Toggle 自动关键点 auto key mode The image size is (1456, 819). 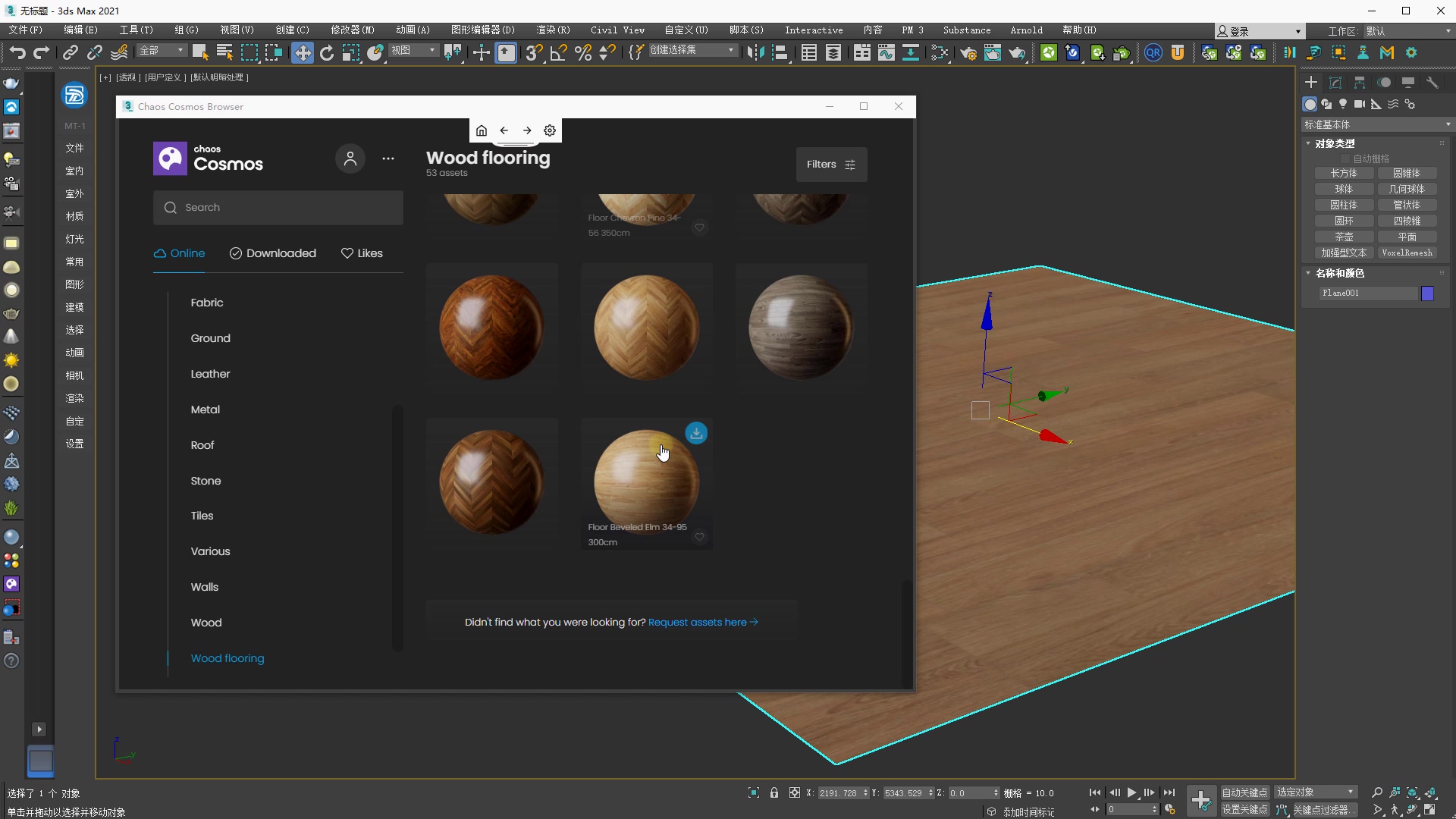point(1244,792)
